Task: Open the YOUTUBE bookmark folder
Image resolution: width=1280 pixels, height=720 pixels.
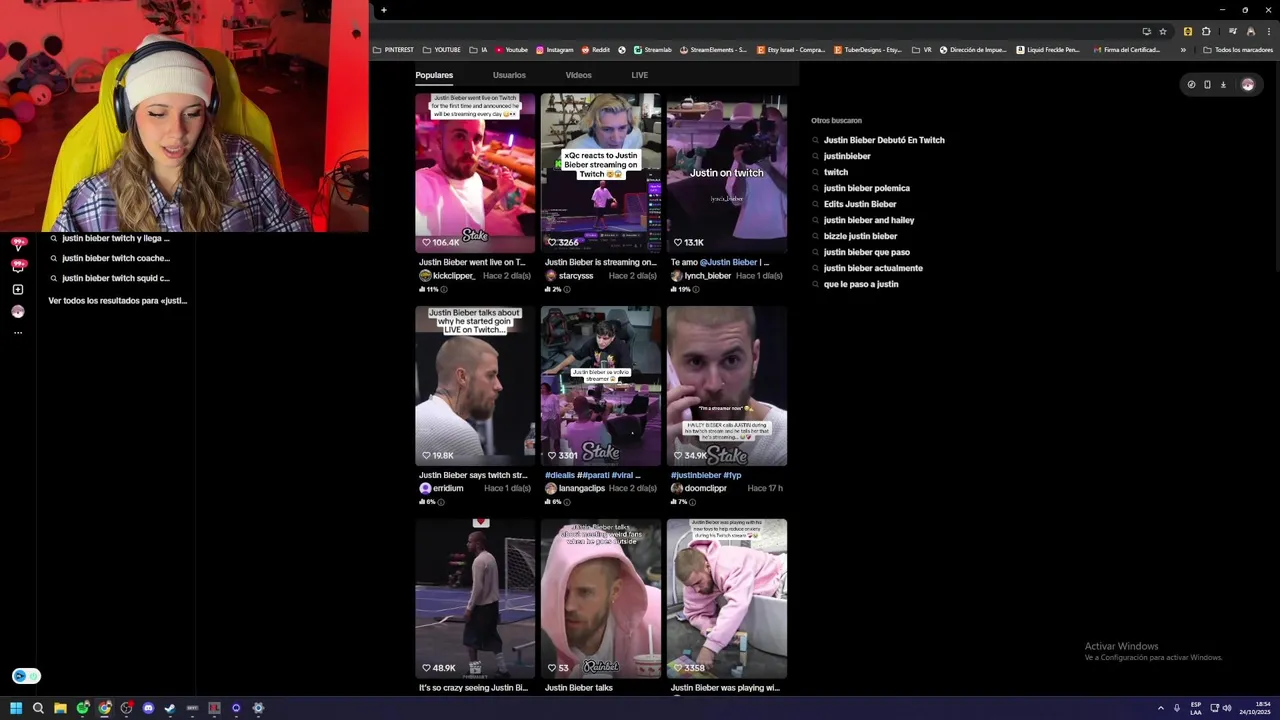Action: tap(442, 50)
